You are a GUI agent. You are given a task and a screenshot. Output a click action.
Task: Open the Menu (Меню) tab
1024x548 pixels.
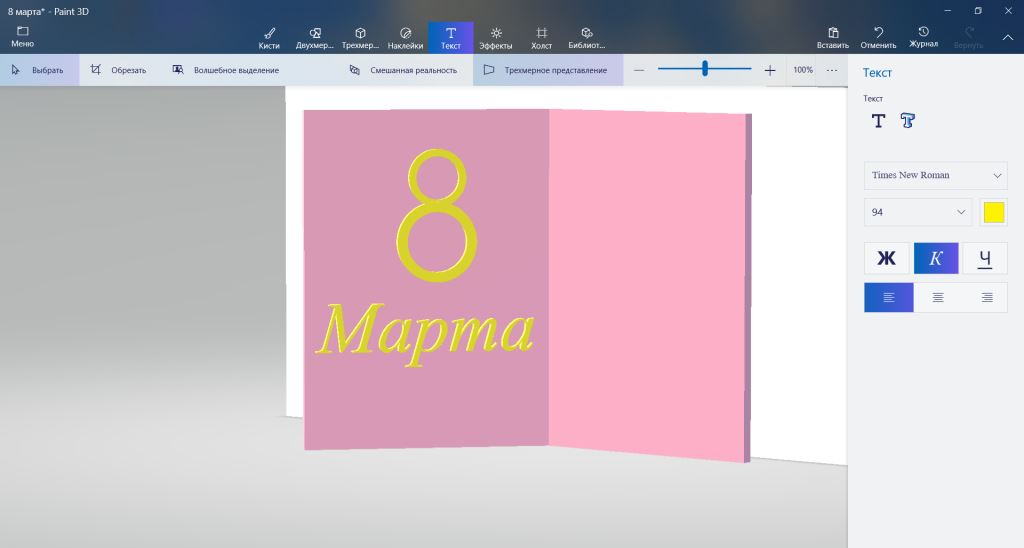pyautogui.click(x=22, y=37)
